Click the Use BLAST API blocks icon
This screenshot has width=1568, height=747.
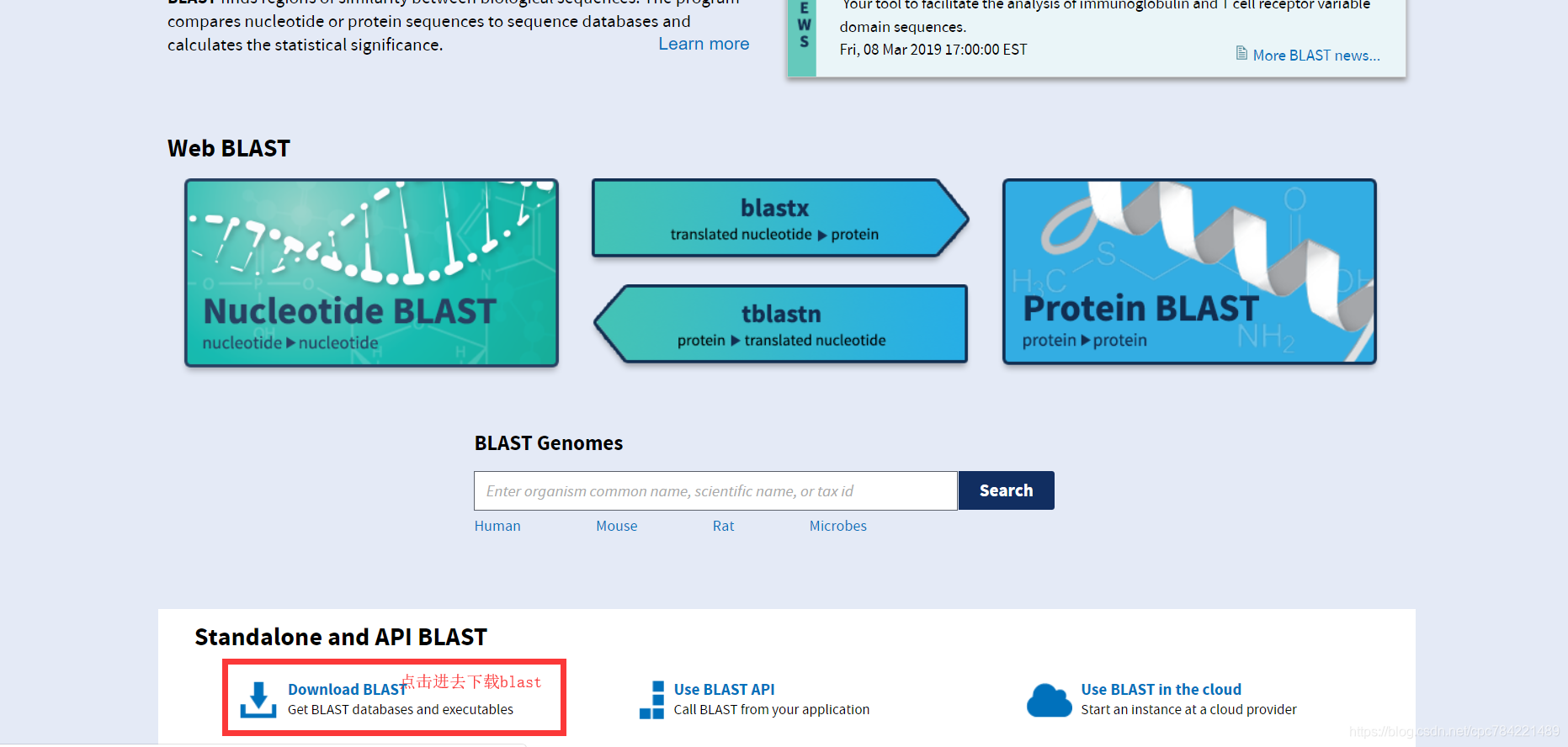tap(651, 700)
